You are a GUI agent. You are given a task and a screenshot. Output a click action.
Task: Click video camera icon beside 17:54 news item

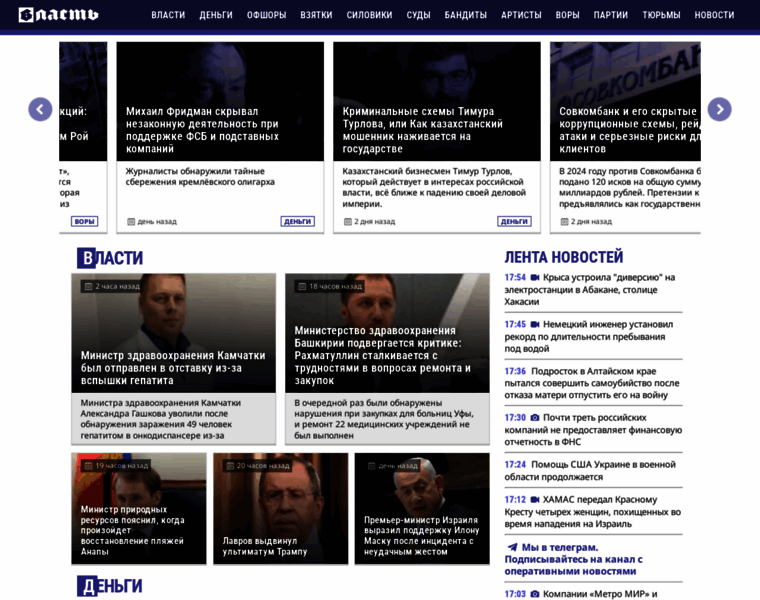point(535,278)
